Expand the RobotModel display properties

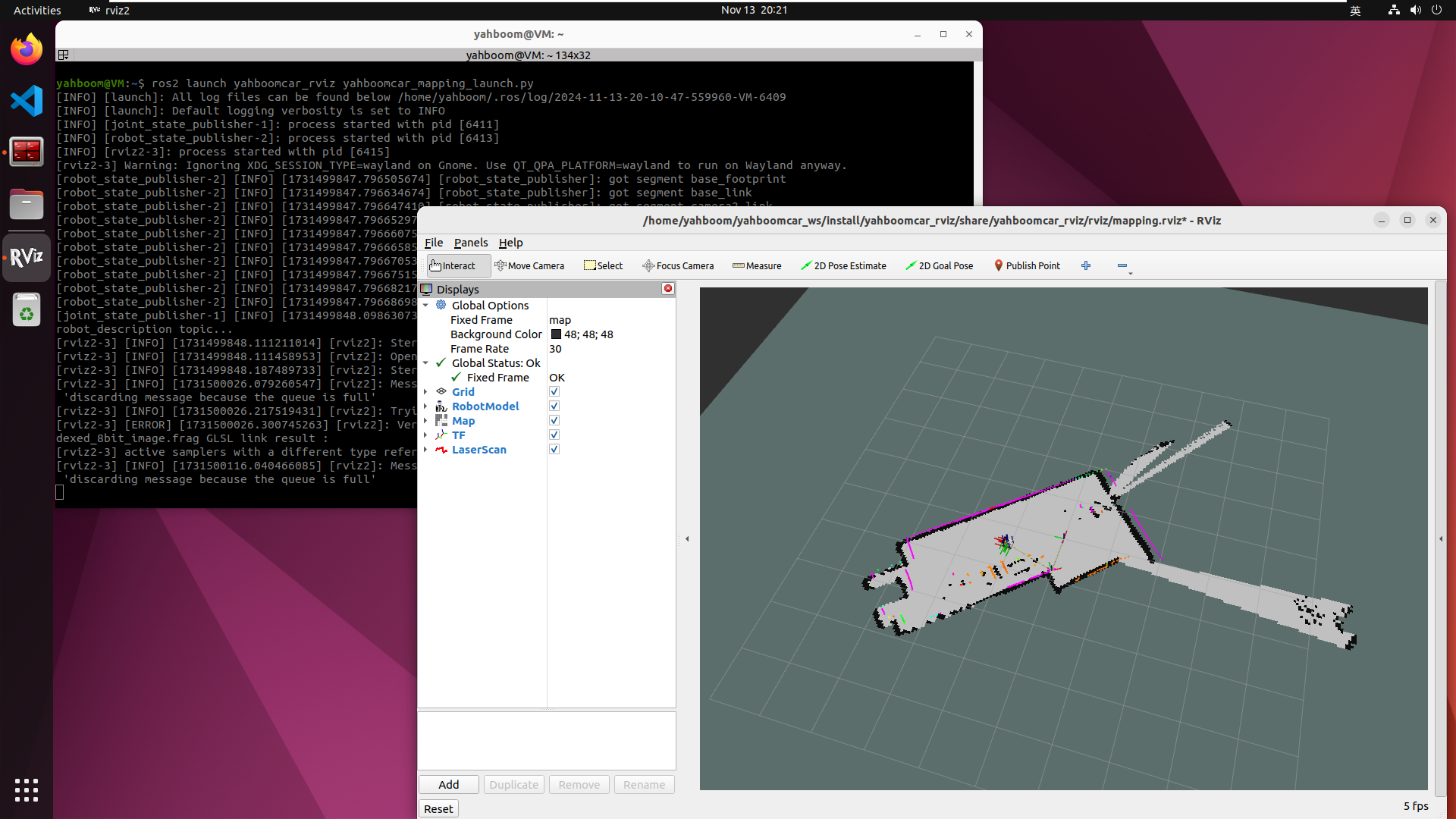tap(425, 406)
